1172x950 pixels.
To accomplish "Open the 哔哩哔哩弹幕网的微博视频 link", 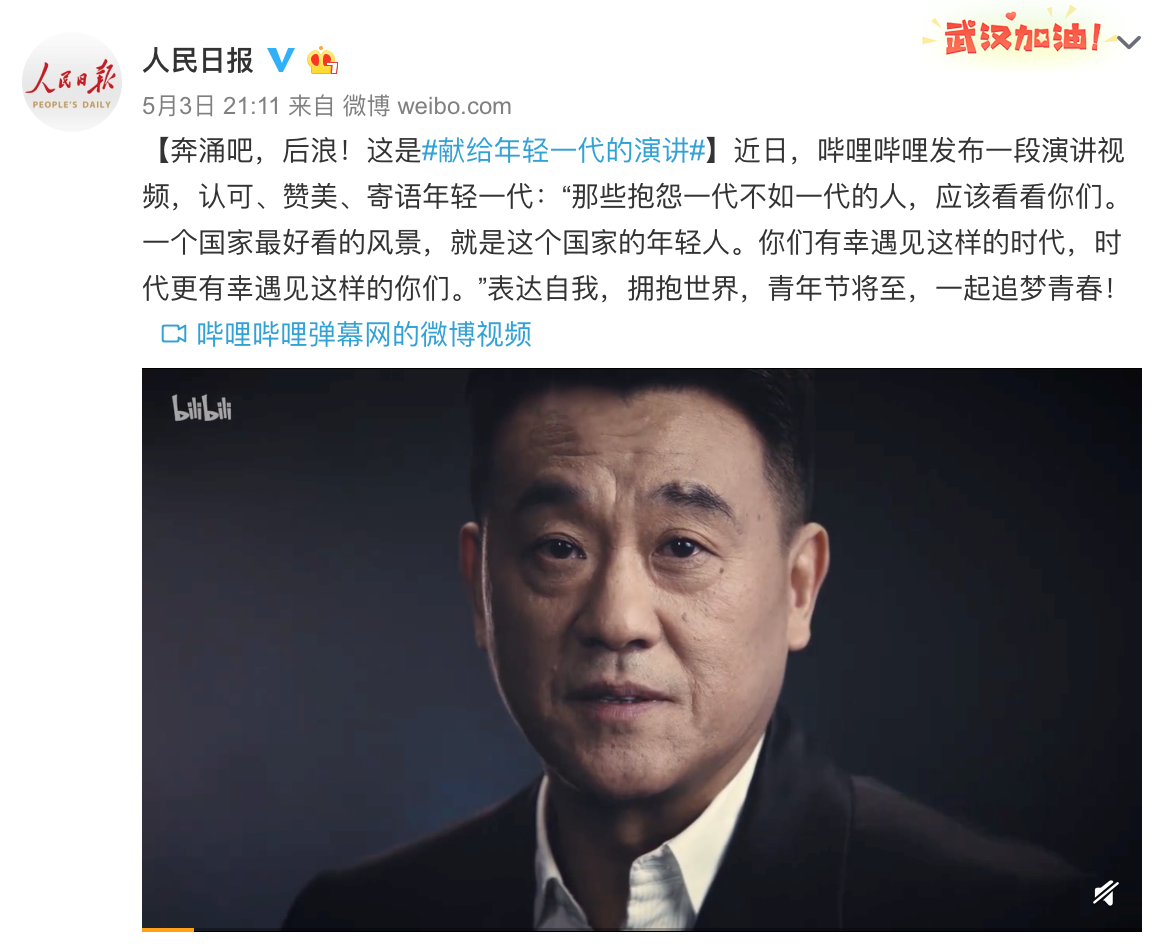I will tap(364, 334).
